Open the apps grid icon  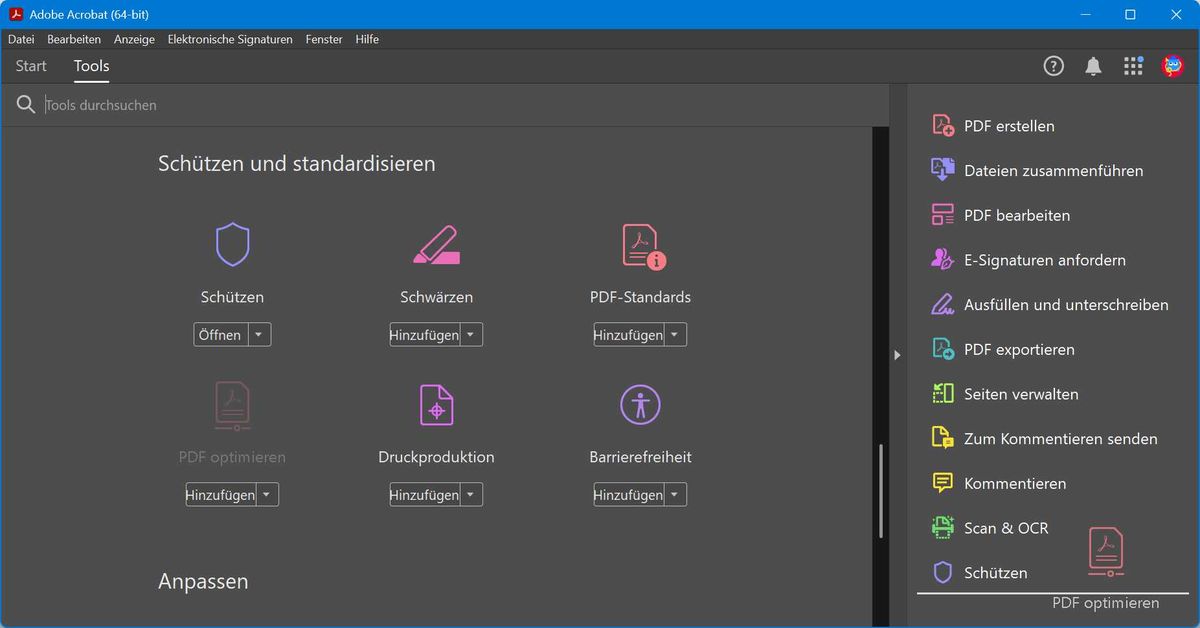tap(1133, 66)
